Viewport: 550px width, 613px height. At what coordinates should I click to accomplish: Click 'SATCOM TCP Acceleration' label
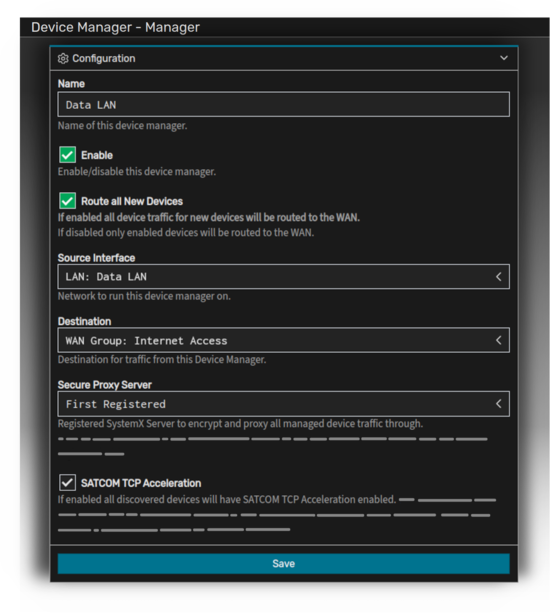click(x=141, y=483)
